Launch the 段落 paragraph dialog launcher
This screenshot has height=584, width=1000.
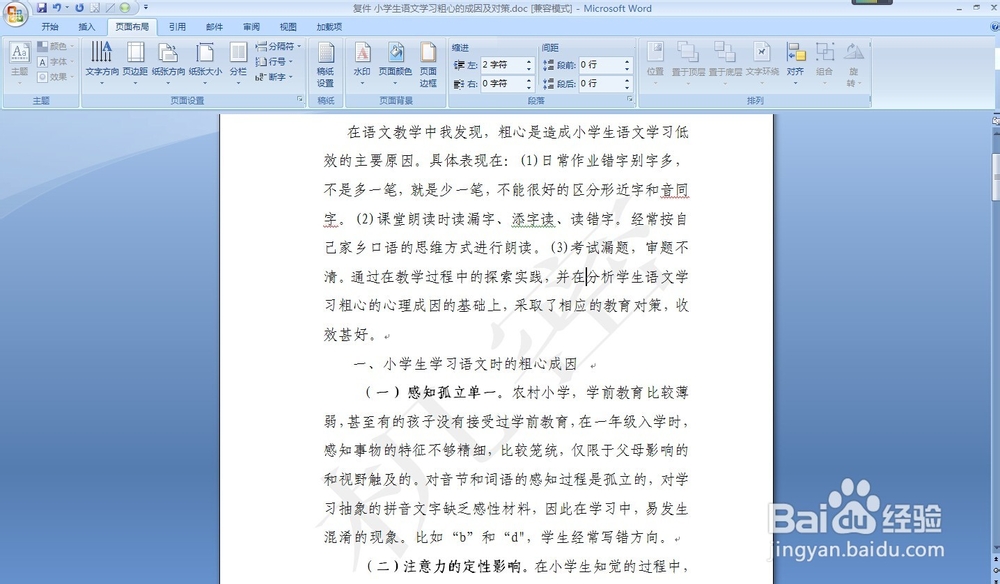click(629, 99)
